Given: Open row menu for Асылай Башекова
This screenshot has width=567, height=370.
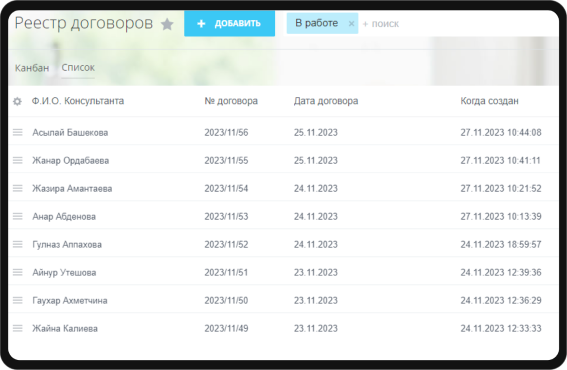Looking at the screenshot, I should 18,132.
